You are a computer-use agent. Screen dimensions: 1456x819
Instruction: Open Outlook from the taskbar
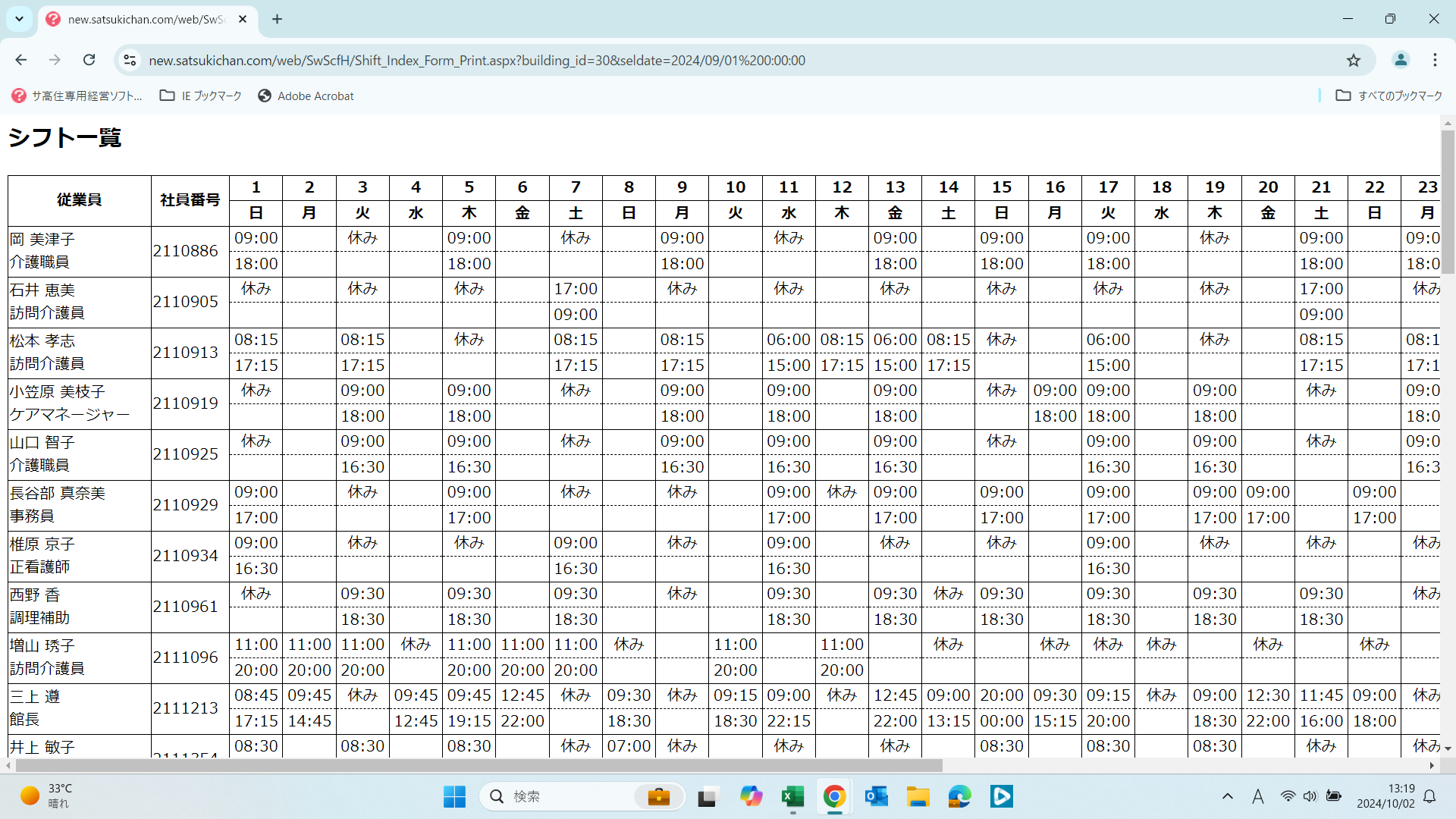coord(876,796)
